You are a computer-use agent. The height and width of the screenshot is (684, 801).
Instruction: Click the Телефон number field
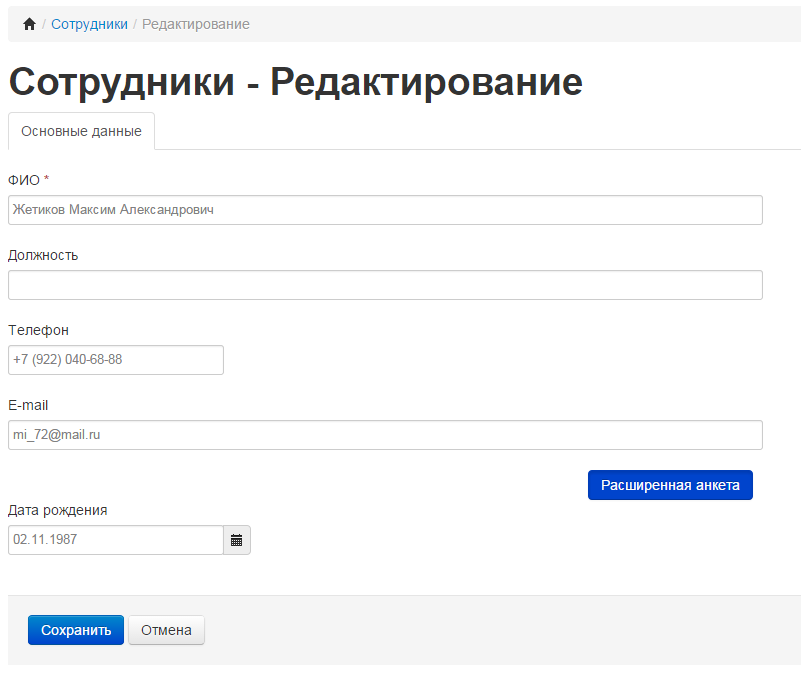pos(116,360)
